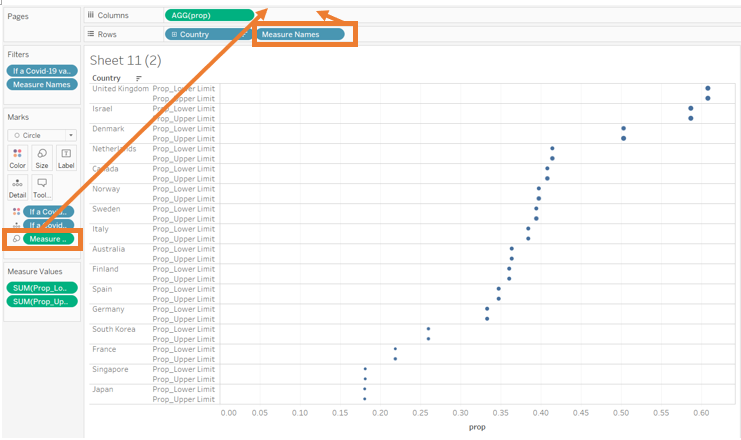The image size is (741, 440).
Task: Click the Sweden row label
Action: tap(106, 209)
